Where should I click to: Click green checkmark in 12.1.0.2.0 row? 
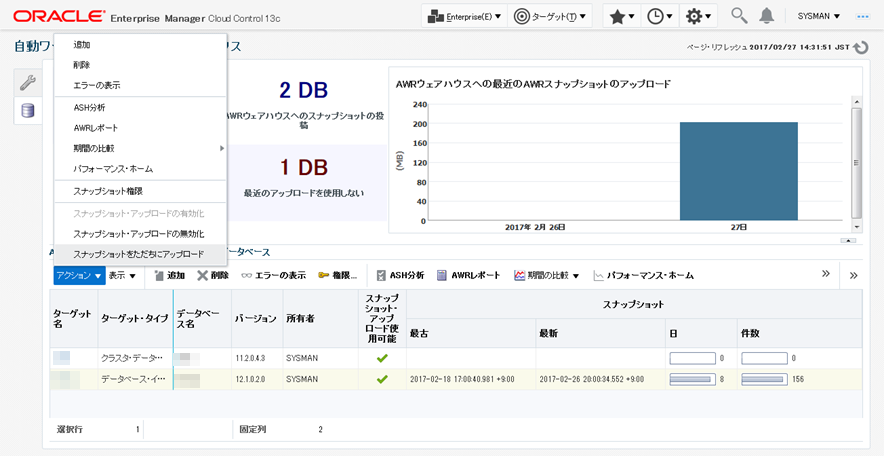pos(382,379)
